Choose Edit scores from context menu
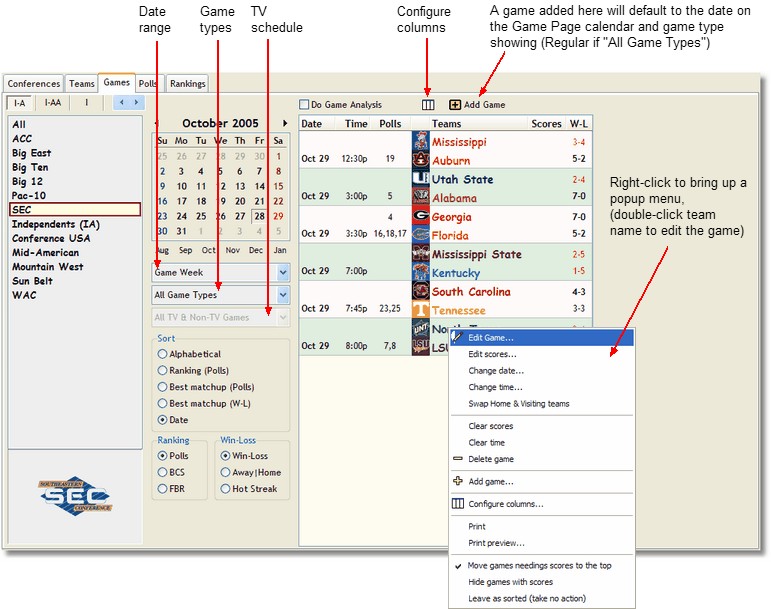Screen dimensions: 771x609 [x=542, y=354]
